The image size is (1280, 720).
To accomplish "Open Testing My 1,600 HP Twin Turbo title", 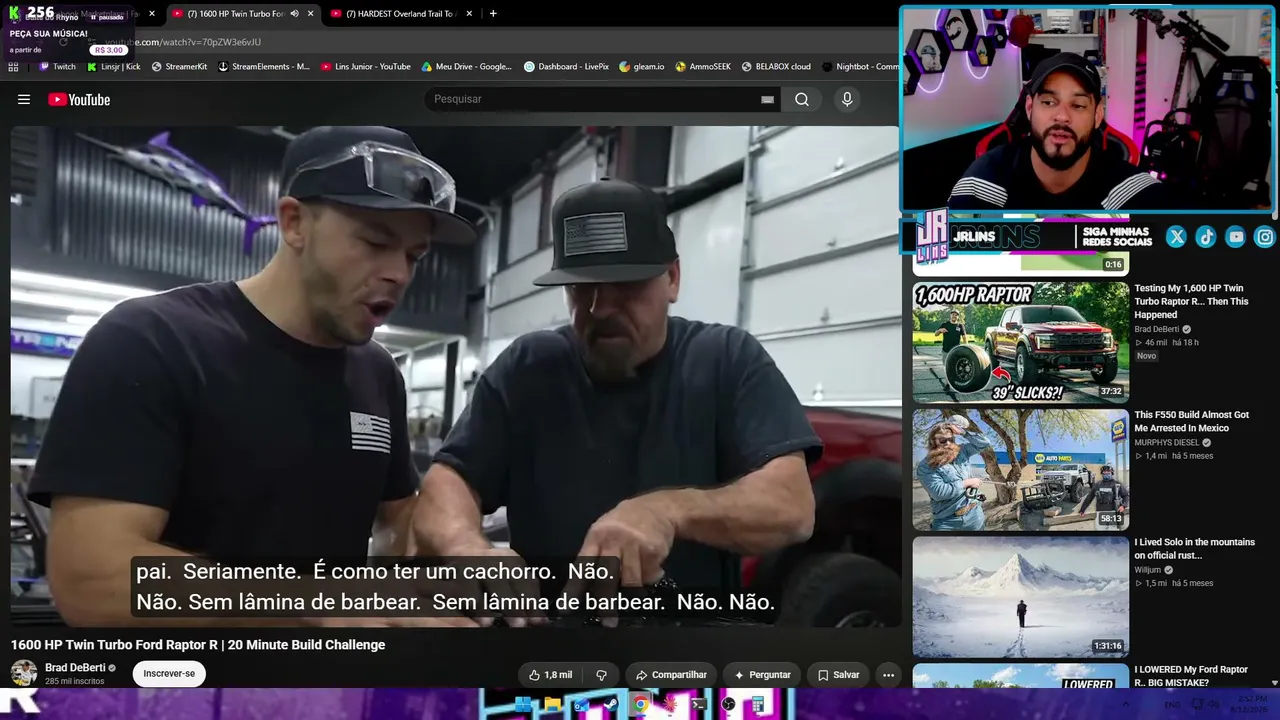I will pos(1194,301).
